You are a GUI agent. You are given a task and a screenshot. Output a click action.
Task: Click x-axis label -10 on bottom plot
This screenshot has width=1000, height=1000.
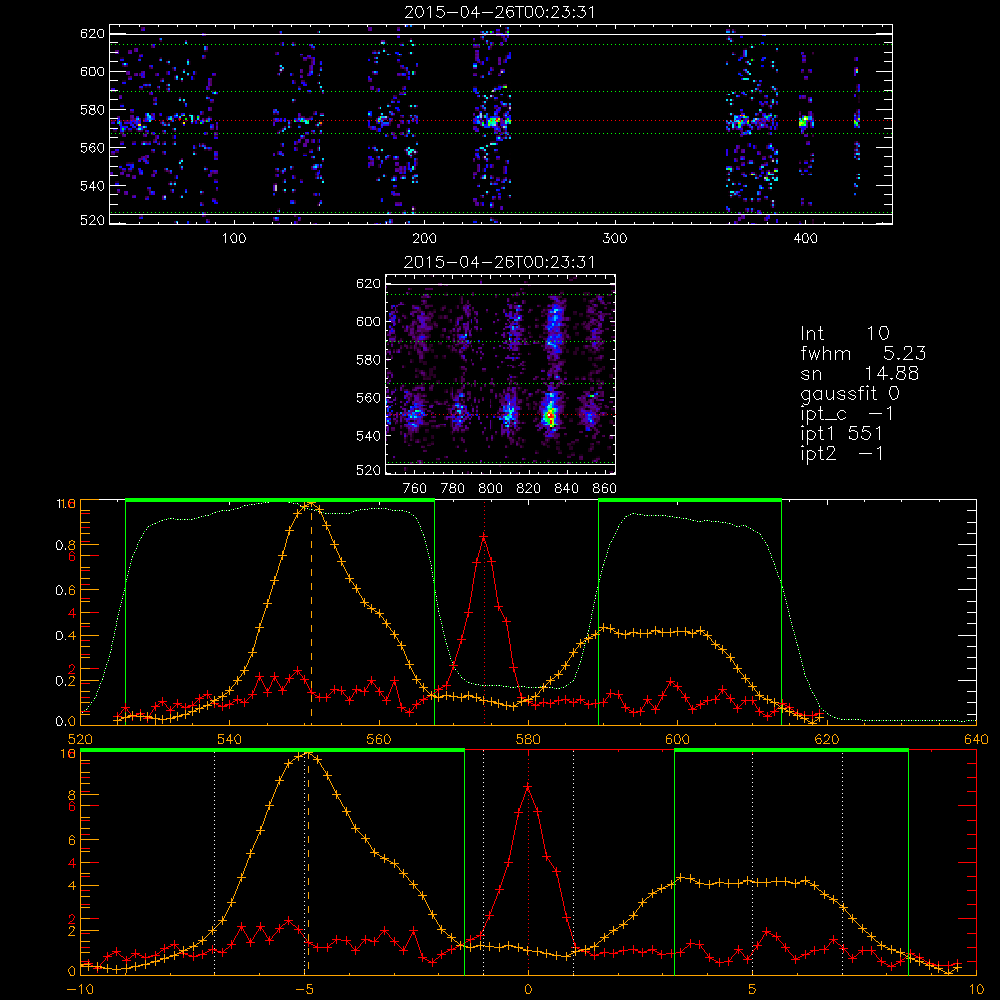tap(80, 989)
